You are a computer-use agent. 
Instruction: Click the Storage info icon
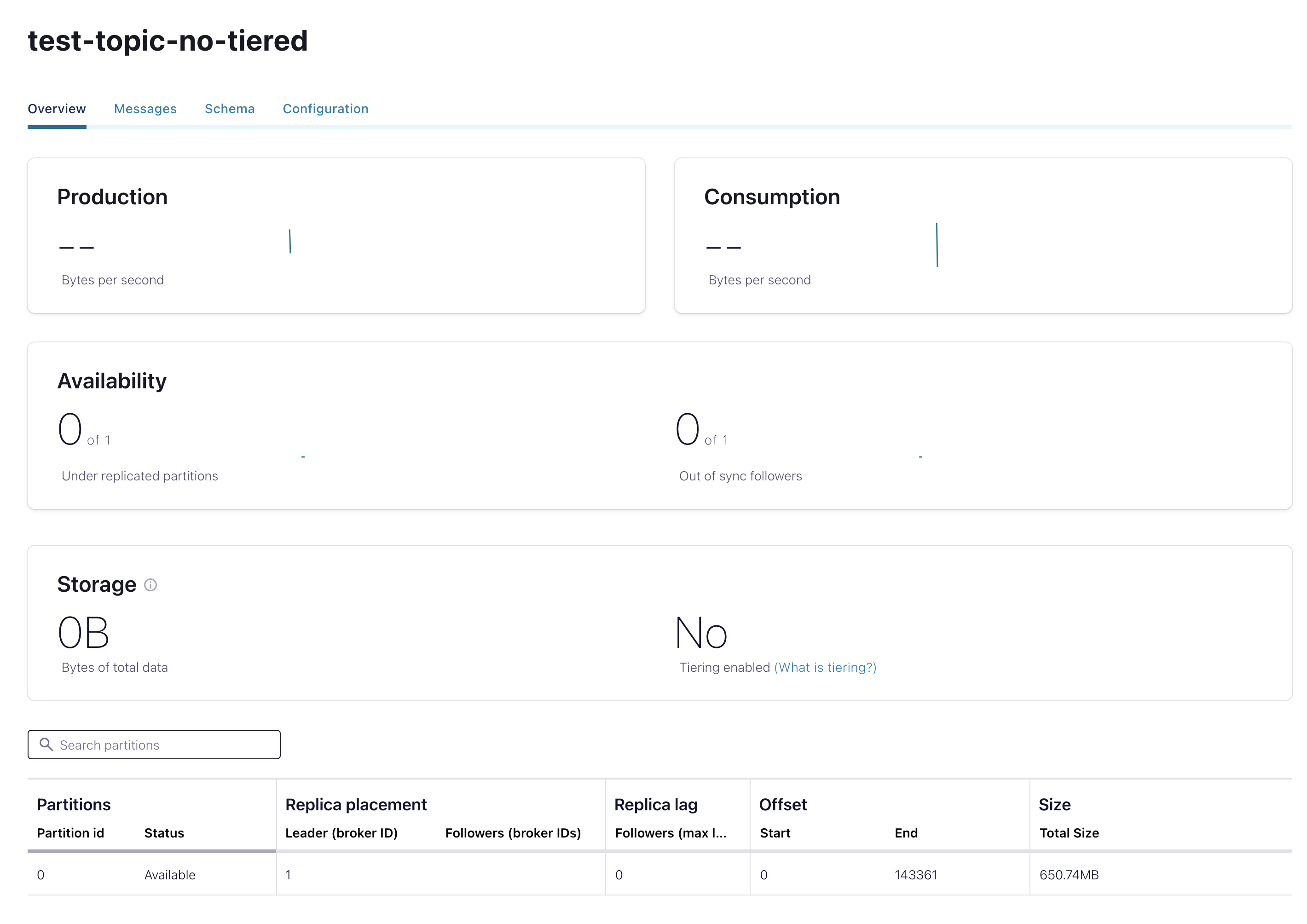pos(150,585)
